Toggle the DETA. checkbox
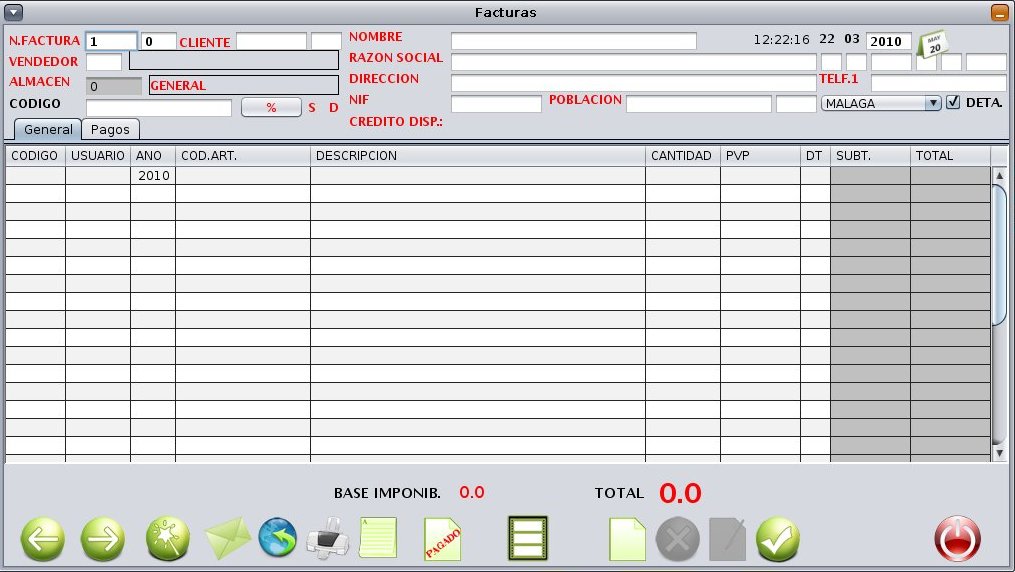 click(x=953, y=102)
